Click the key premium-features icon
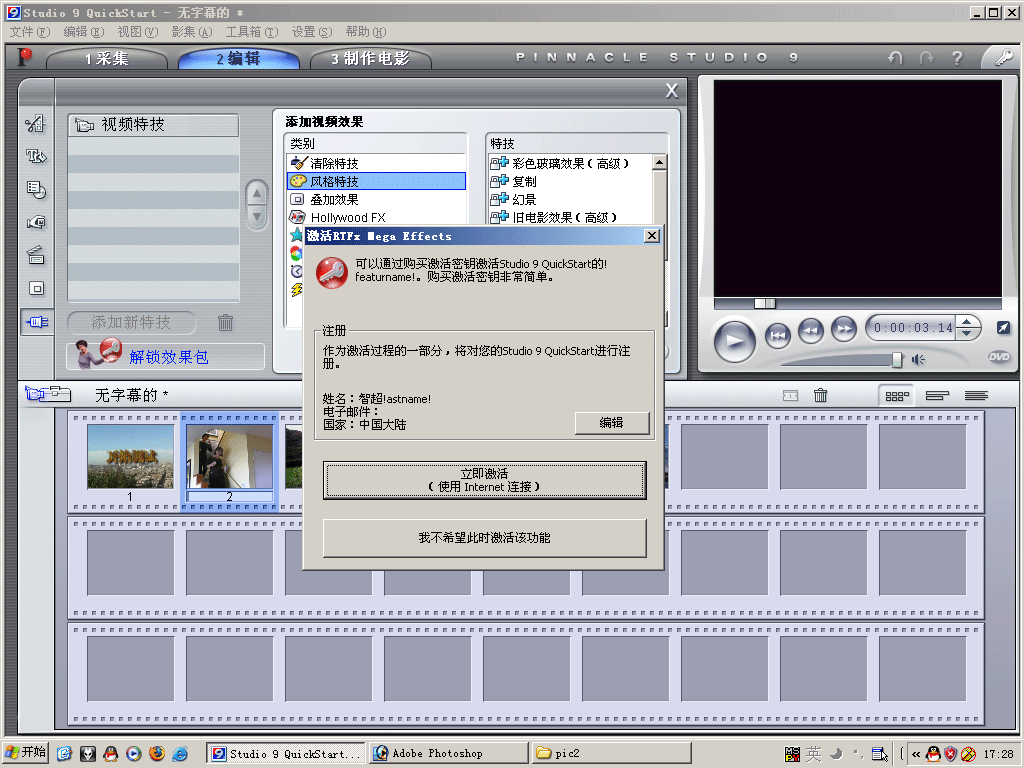Image resolution: width=1024 pixels, height=768 pixels. [1003, 57]
